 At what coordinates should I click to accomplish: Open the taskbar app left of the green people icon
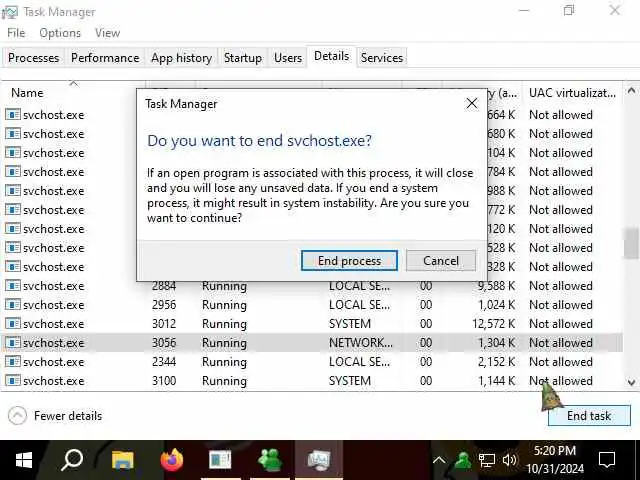pos(220,460)
